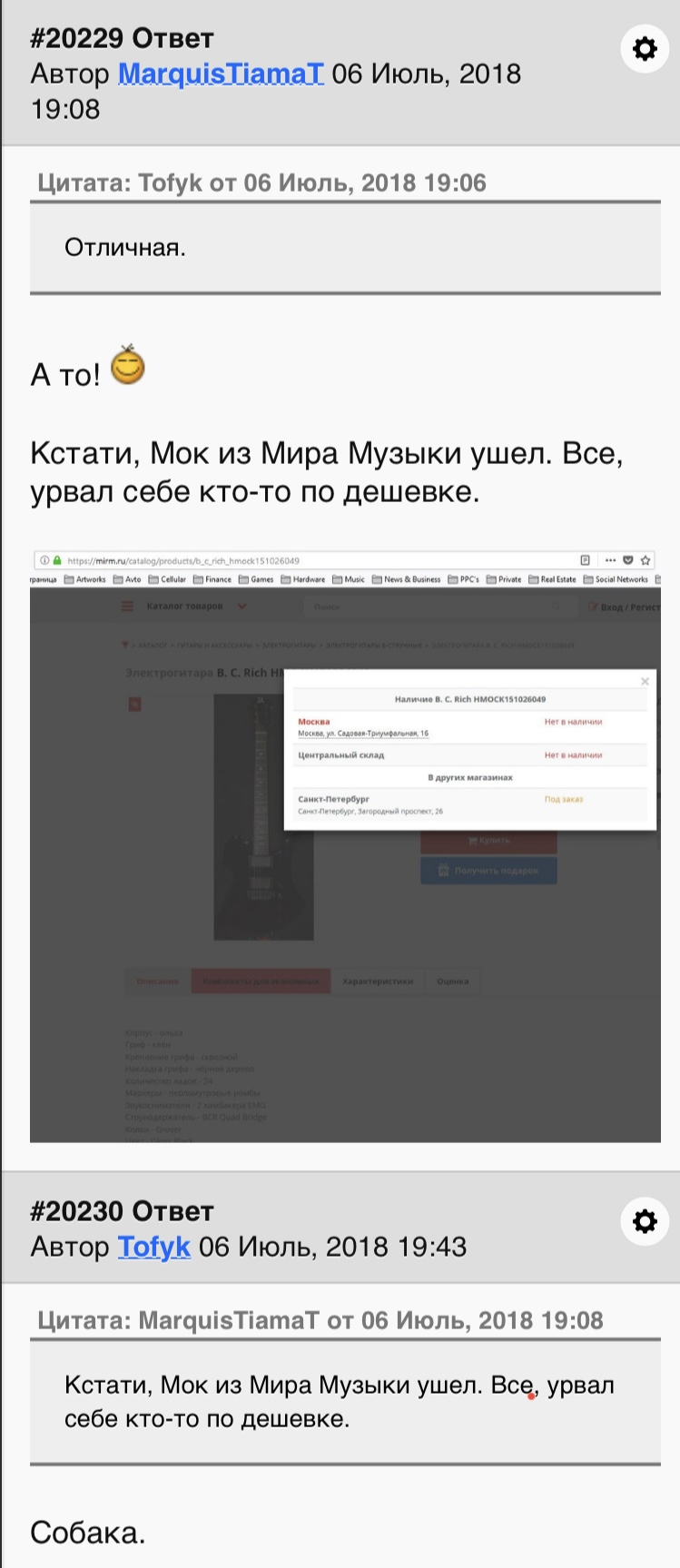This screenshot has height=1568, width=680.
Task: Click the three-dots browser menu in the screenshot
Action: [610, 560]
